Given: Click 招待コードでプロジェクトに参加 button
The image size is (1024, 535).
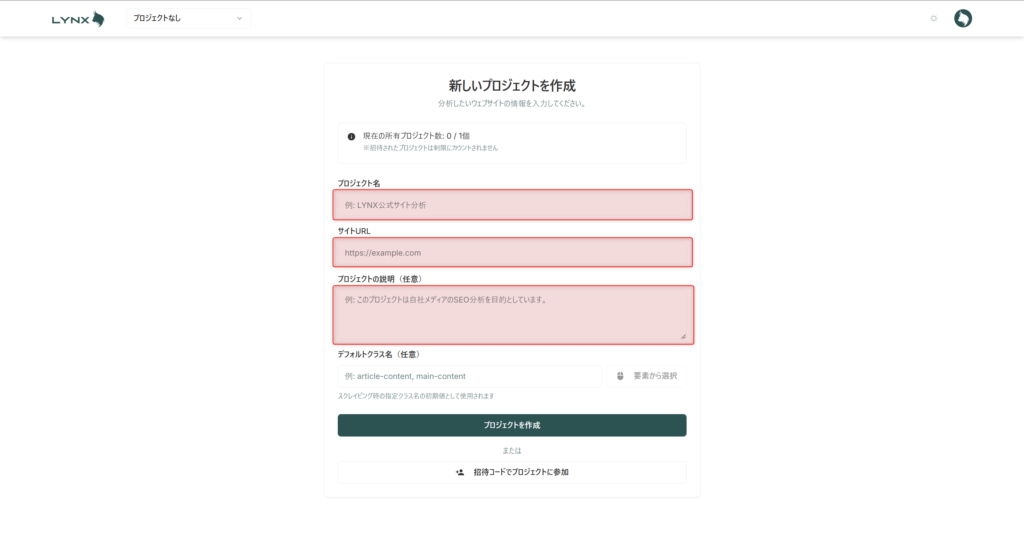Looking at the screenshot, I should click(512, 472).
